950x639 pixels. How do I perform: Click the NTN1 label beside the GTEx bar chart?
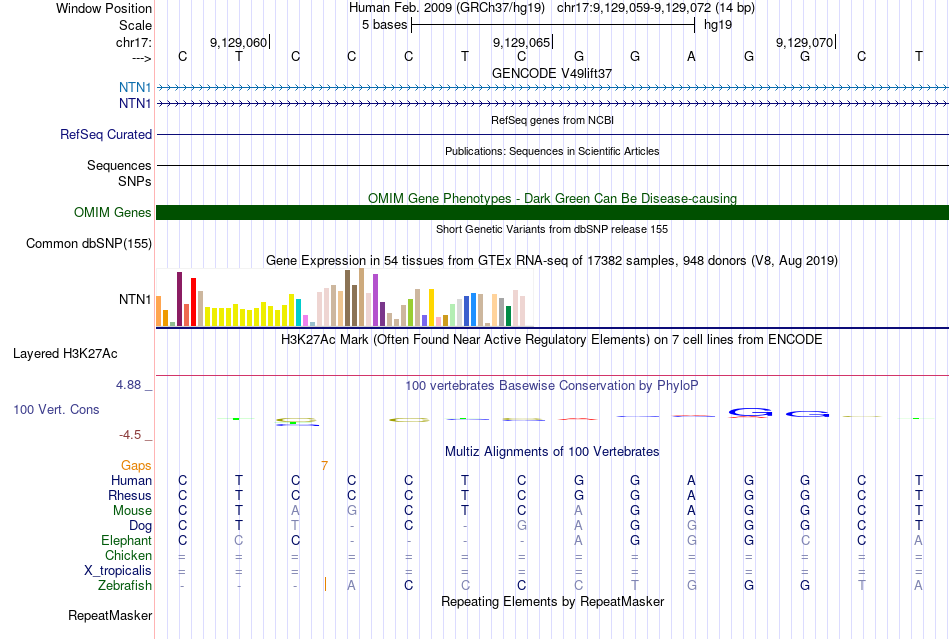point(135,299)
